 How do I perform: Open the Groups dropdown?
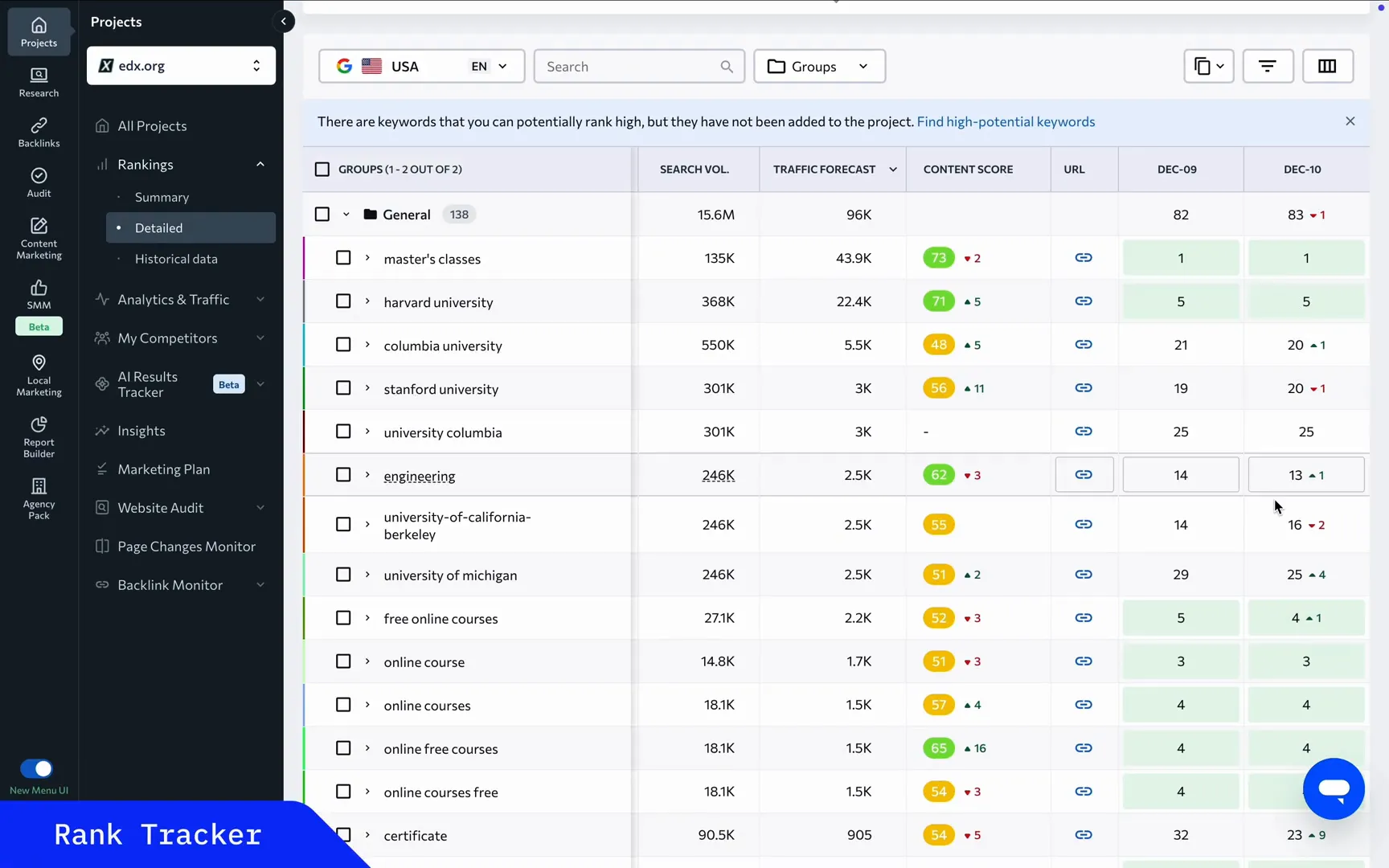[818, 66]
